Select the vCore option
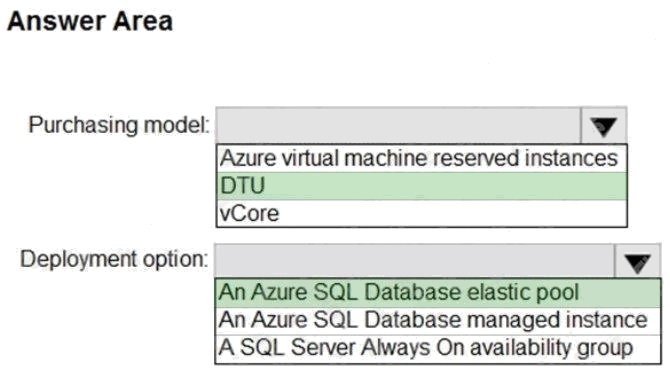The width and height of the screenshot is (670, 376). [x=422, y=213]
